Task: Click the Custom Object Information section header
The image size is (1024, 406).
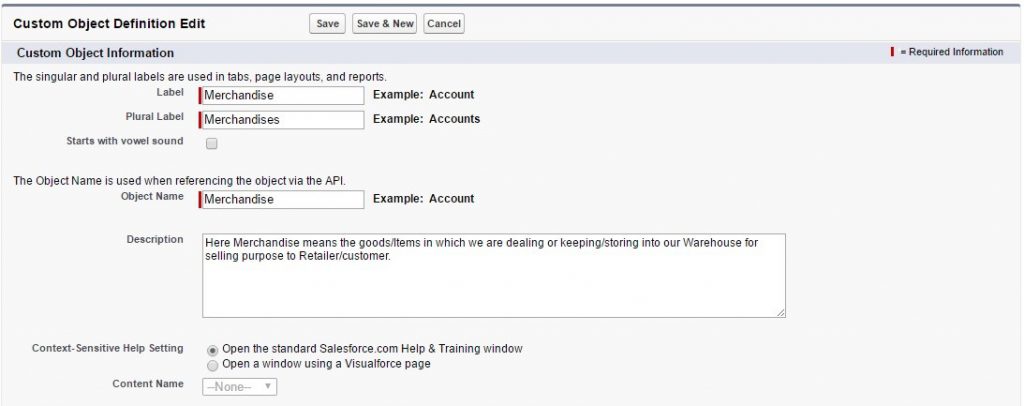Action: 96,53
